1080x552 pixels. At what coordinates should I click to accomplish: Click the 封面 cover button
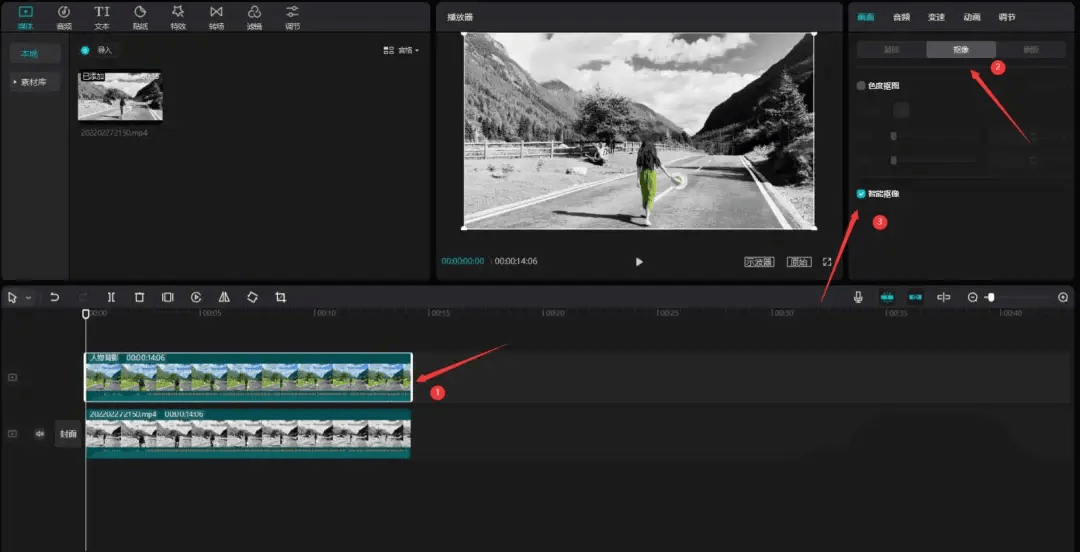(x=68, y=434)
